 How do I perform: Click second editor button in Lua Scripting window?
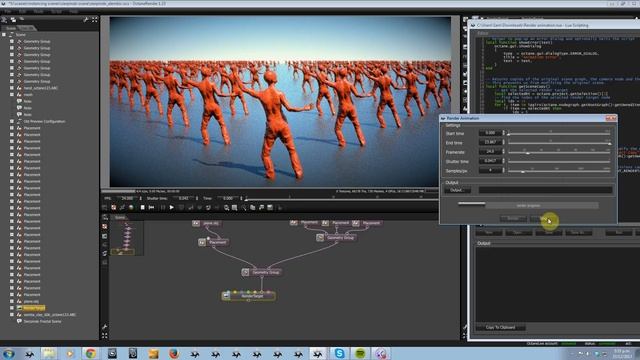(518, 233)
